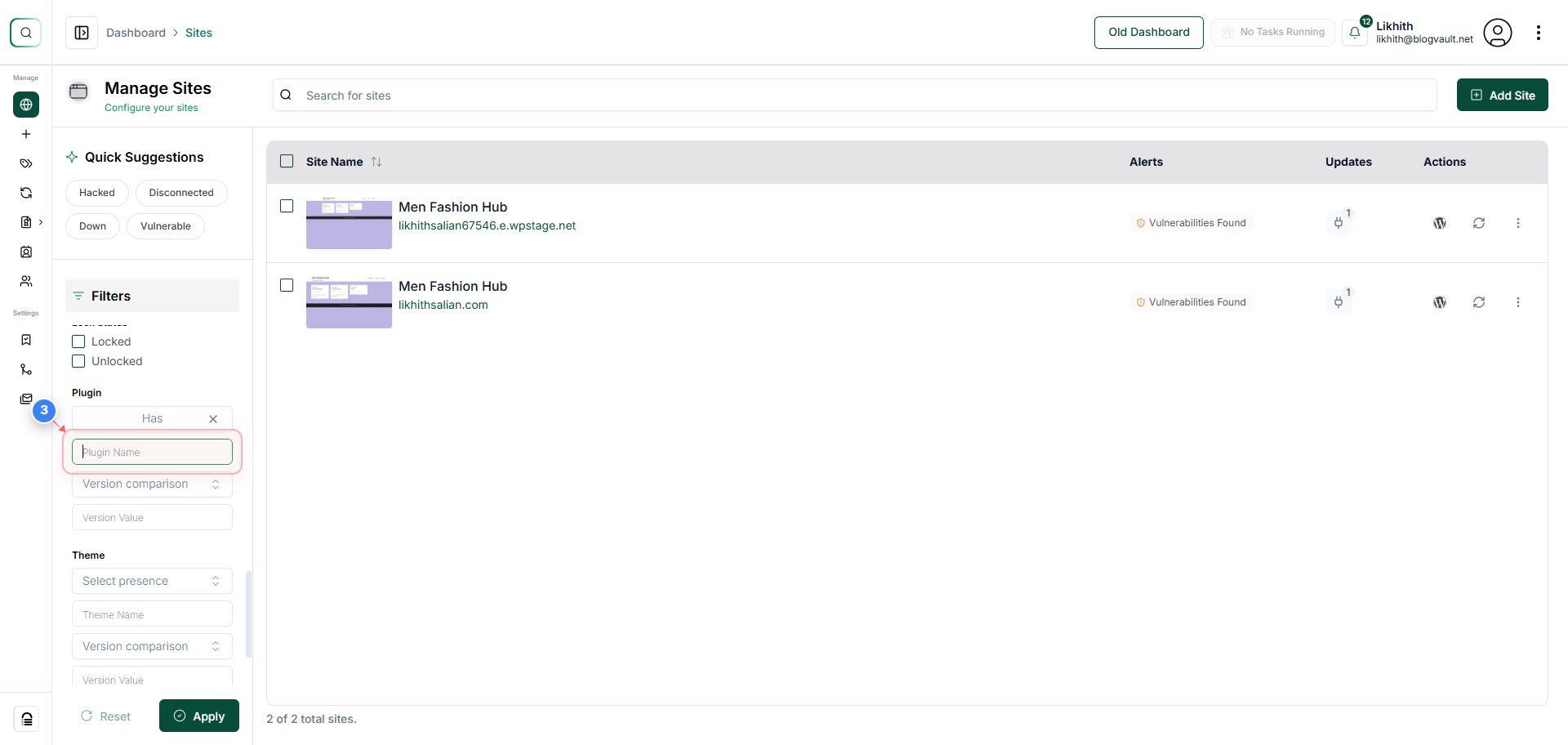Select the Sites globe icon in sidebar
This screenshot has width=1568, height=745.
[25, 105]
